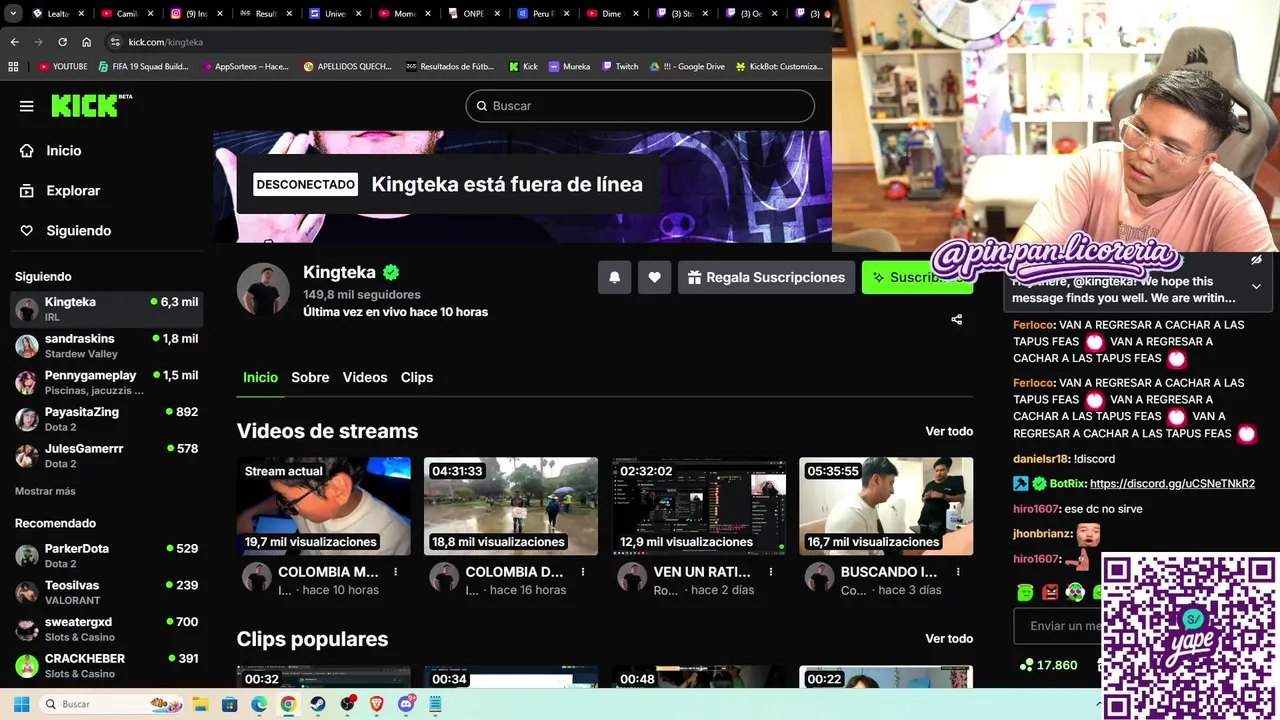Hide pinned message with crossed-eye icon
Viewport: 1280px width, 720px height.
(1256, 260)
